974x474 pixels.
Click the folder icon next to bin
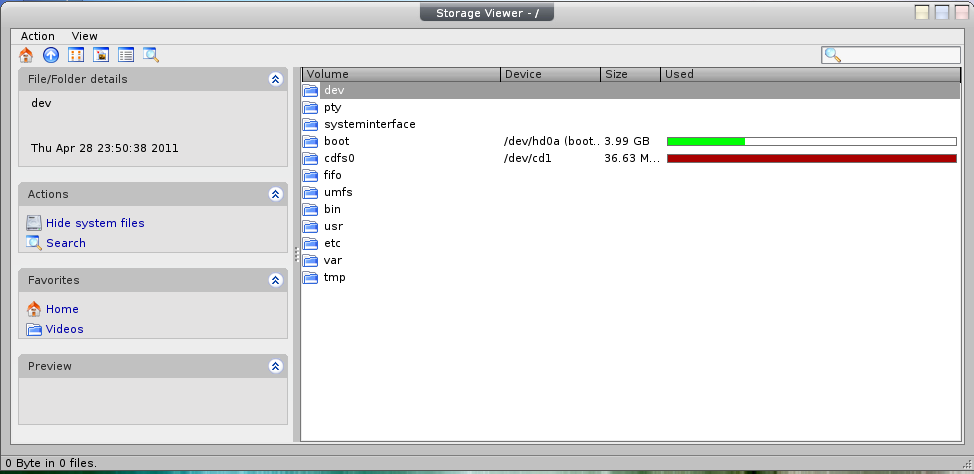[x=311, y=209]
